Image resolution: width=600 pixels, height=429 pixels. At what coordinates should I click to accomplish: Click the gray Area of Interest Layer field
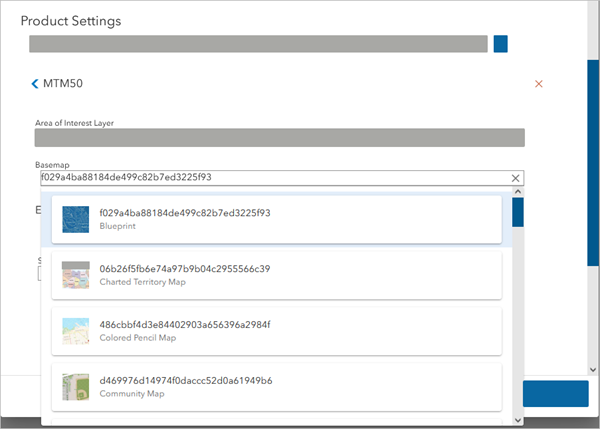tap(280, 138)
